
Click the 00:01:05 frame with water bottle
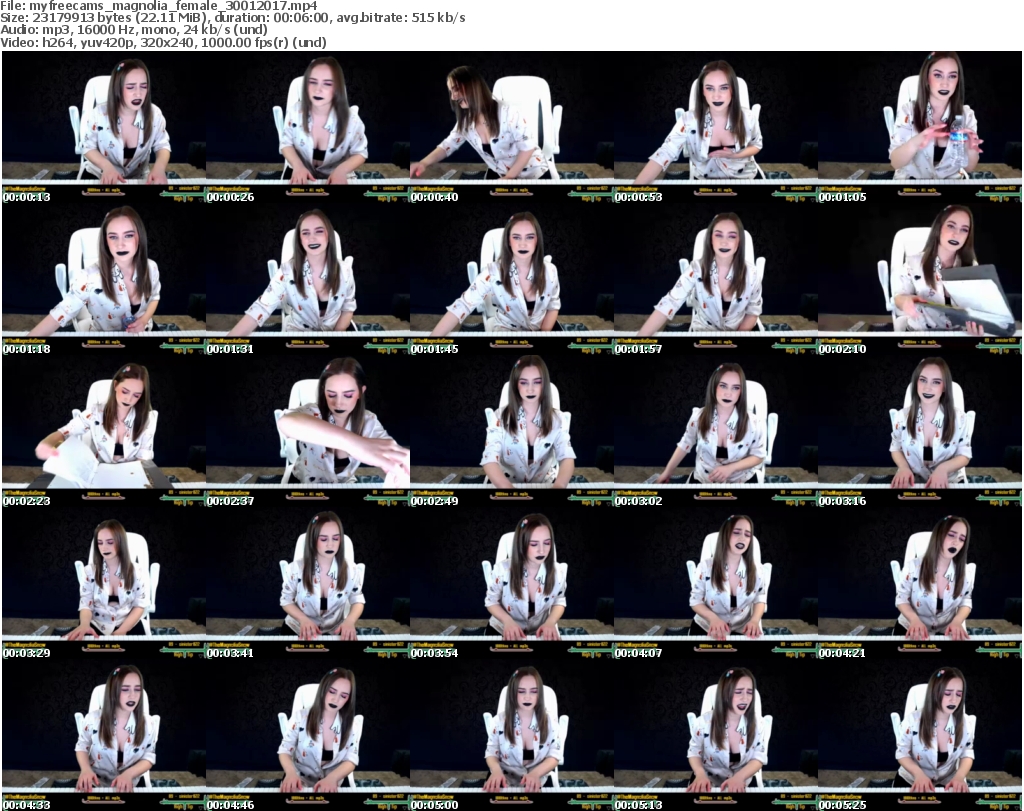[920, 127]
